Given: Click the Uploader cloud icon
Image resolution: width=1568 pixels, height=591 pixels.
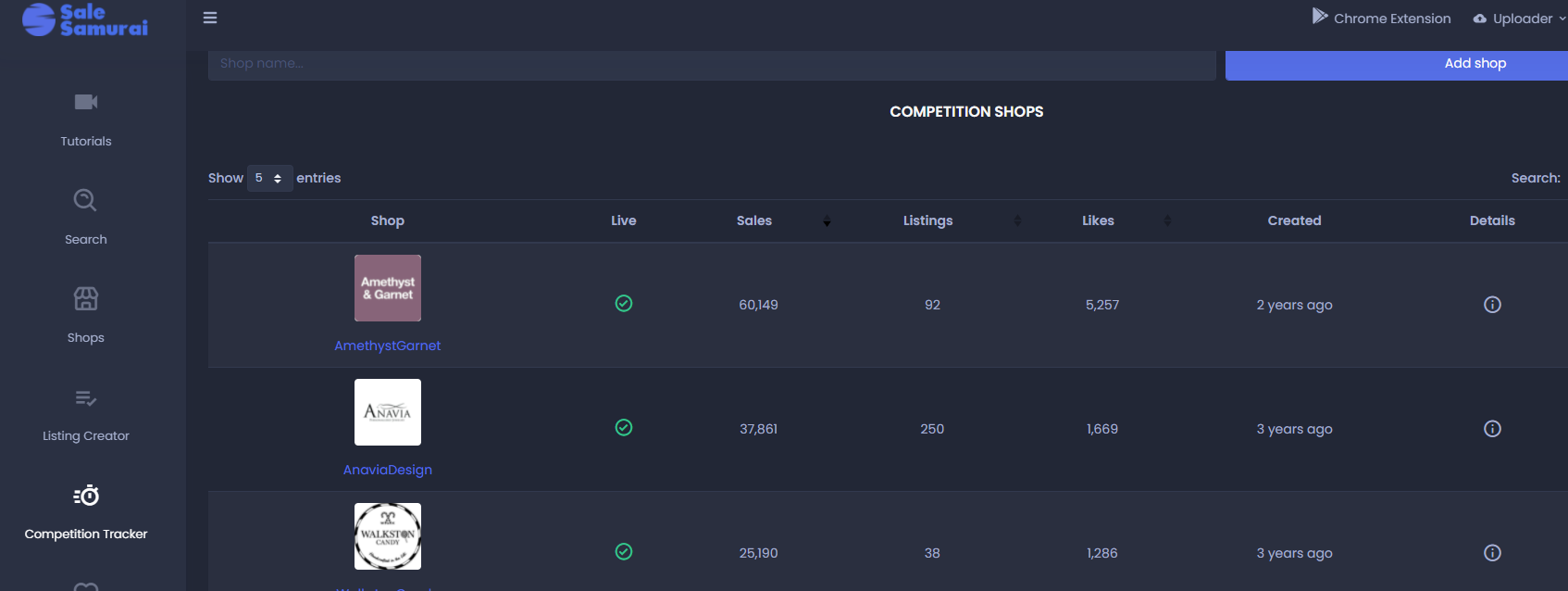Looking at the screenshot, I should [1480, 19].
